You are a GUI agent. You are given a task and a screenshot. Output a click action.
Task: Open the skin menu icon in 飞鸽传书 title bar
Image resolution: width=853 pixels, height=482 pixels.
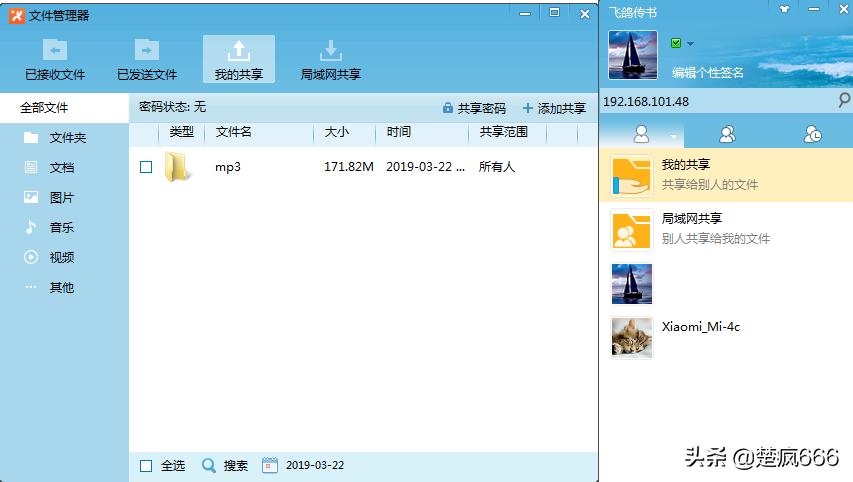[784, 9]
